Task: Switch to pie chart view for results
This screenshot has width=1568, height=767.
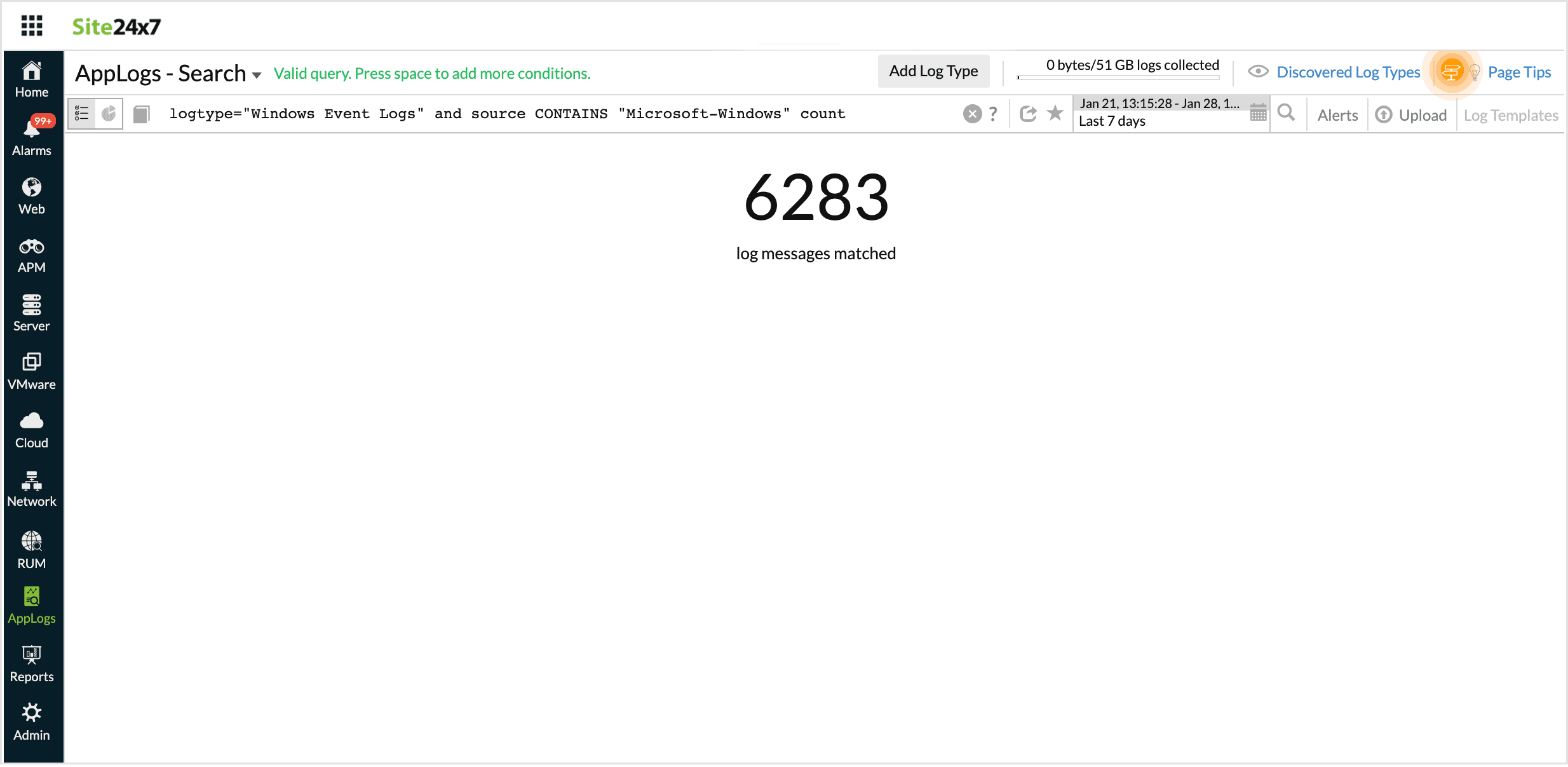Action: point(108,113)
